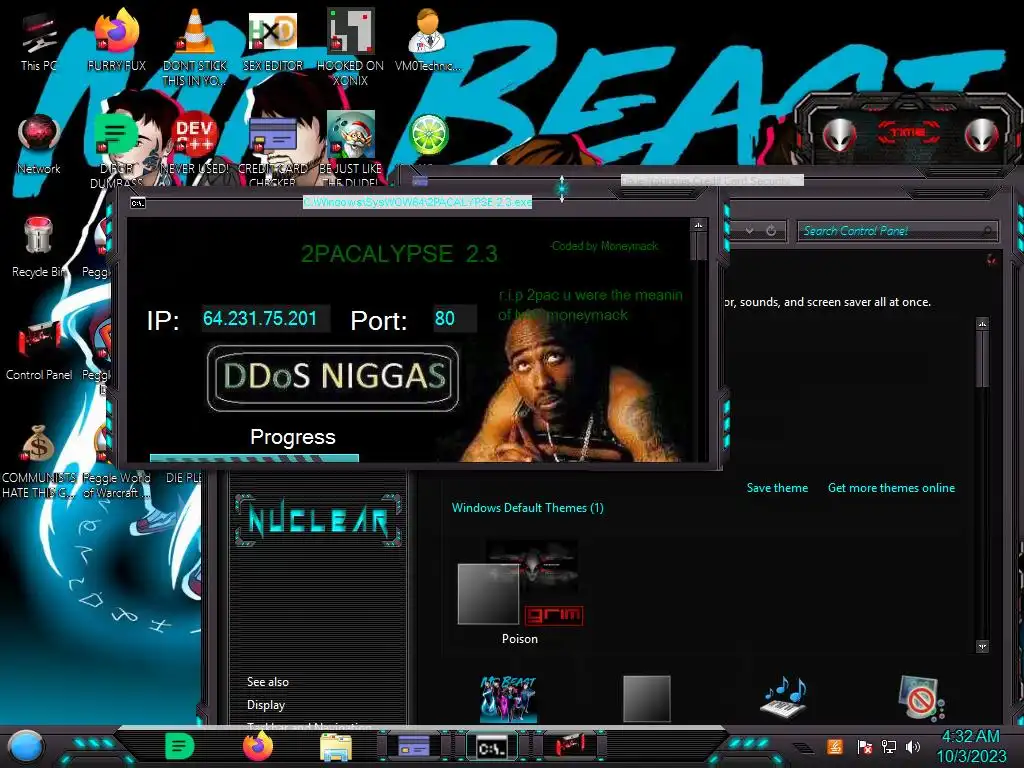Click the IP address field in 2PACALYPSE
Screen dimensions: 1024x768
pyautogui.click(x=265, y=319)
